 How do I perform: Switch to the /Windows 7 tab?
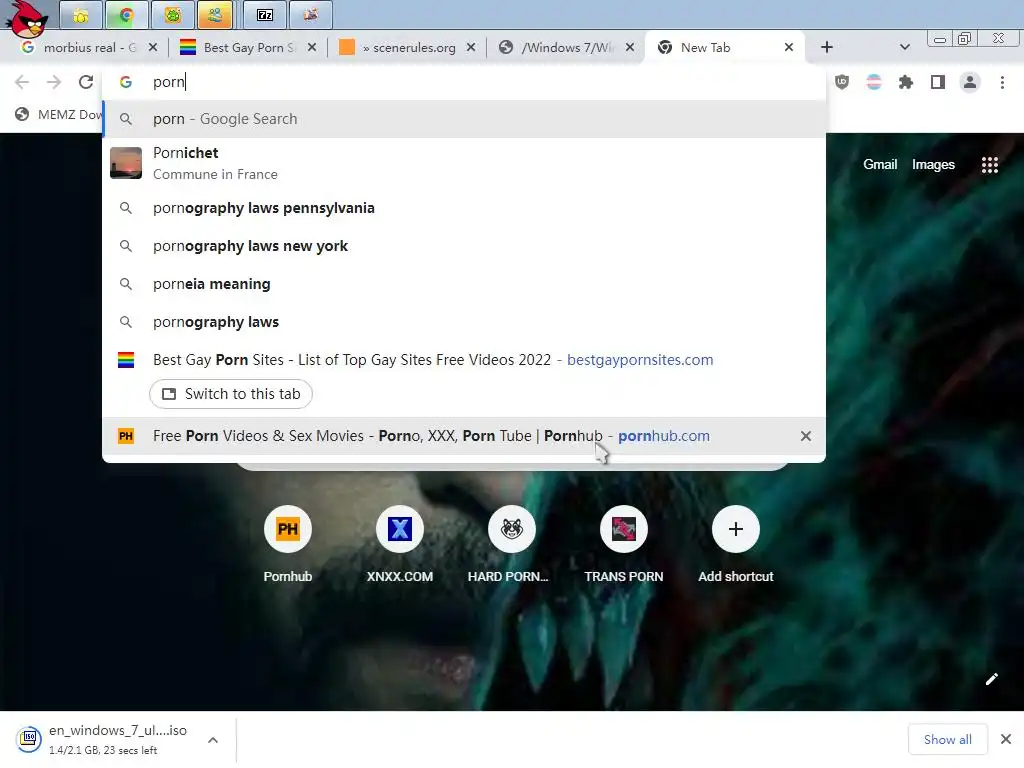[565, 47]
